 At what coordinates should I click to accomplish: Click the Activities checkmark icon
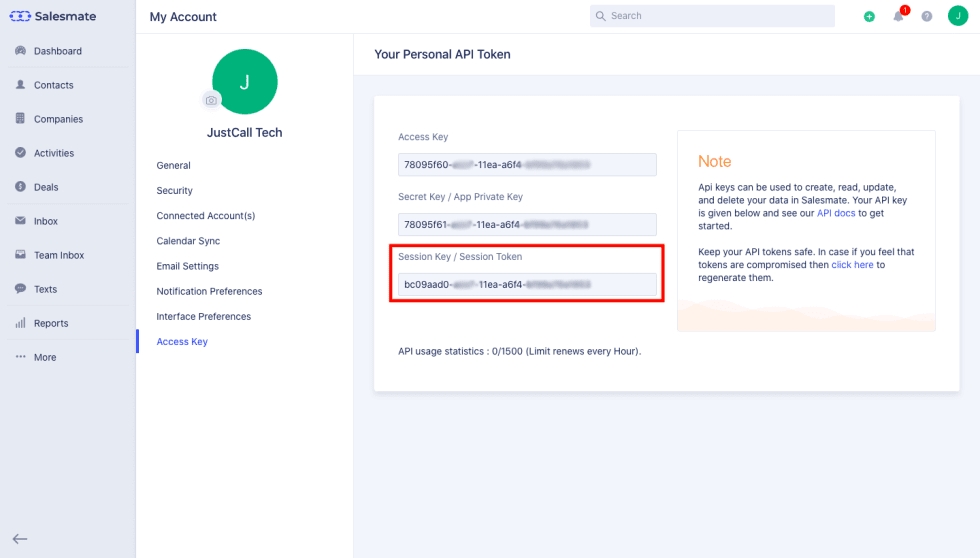(x=21, y=152)
